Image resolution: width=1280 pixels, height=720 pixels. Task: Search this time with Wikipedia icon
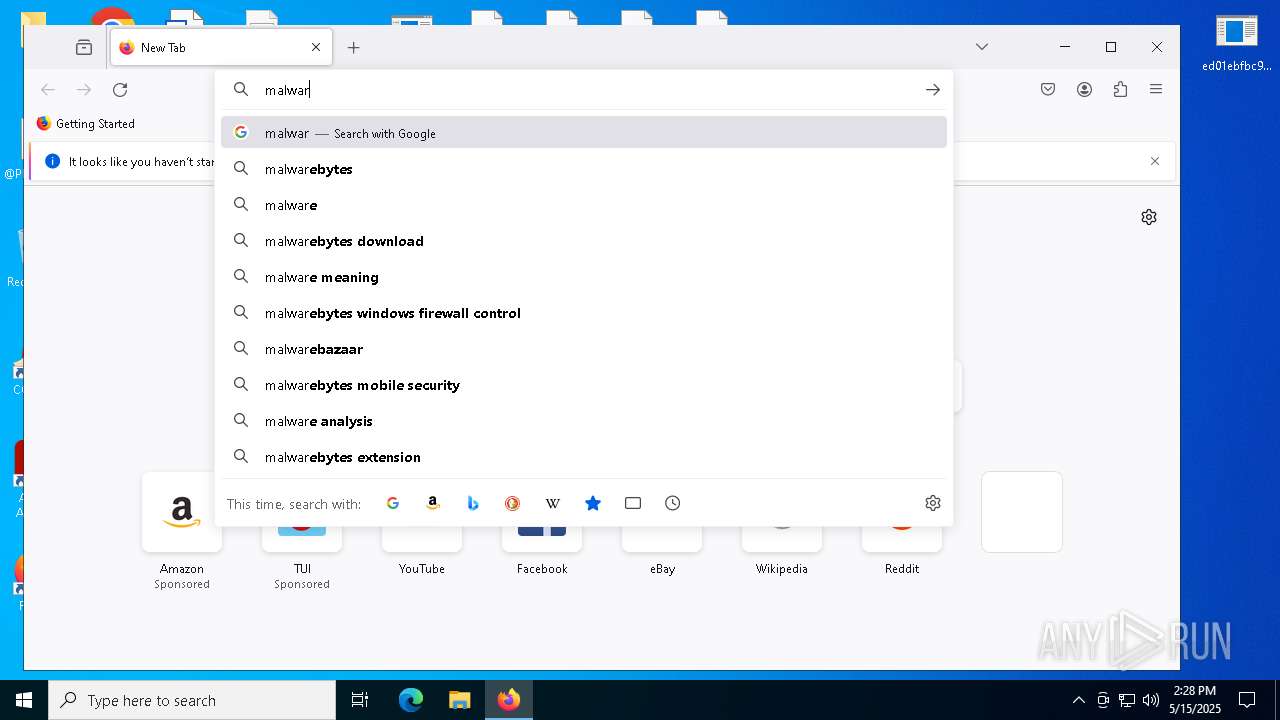552,503
